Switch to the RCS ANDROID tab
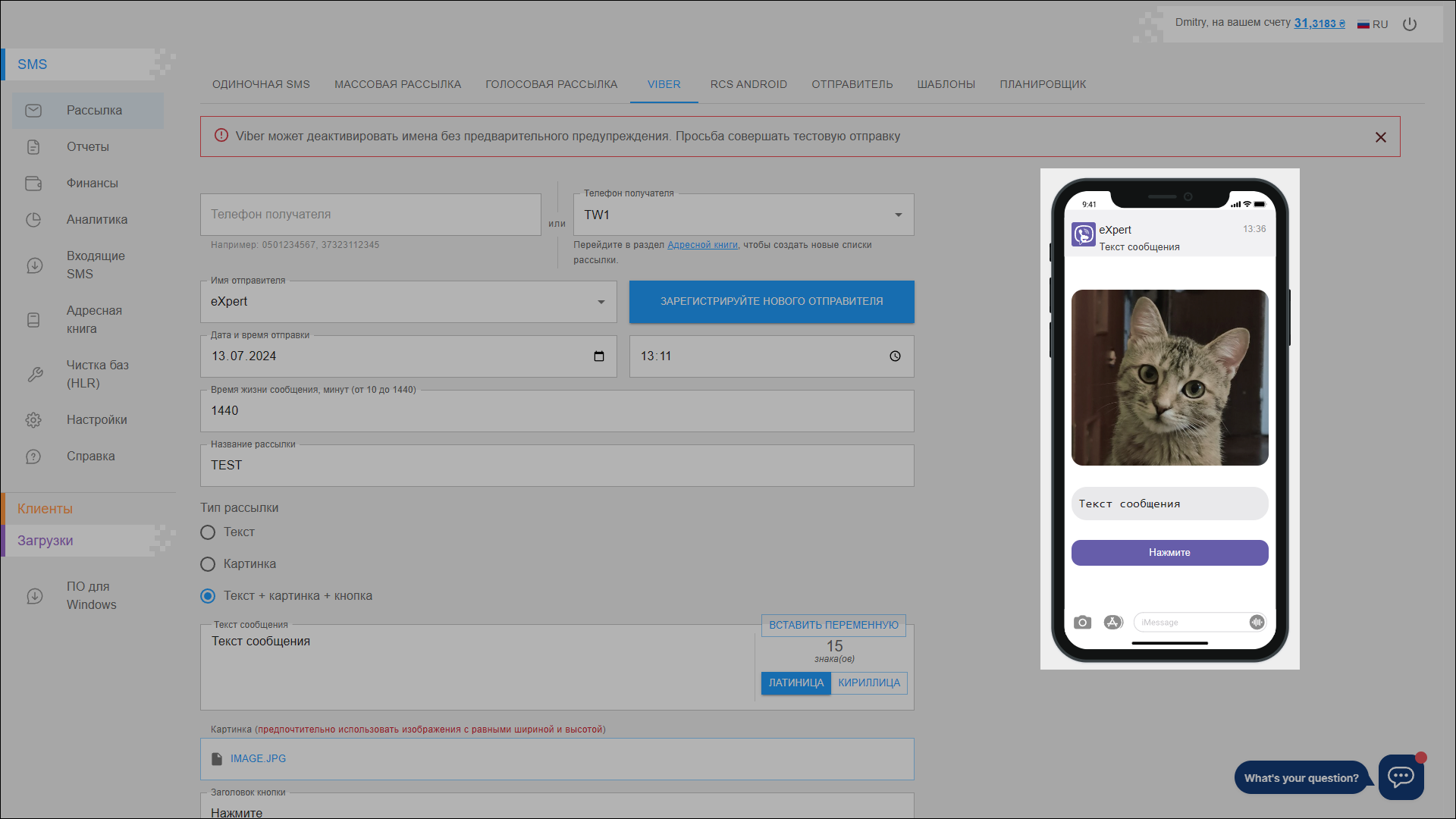The width and height of the screenshot is (1456, 819). point(748,84)
